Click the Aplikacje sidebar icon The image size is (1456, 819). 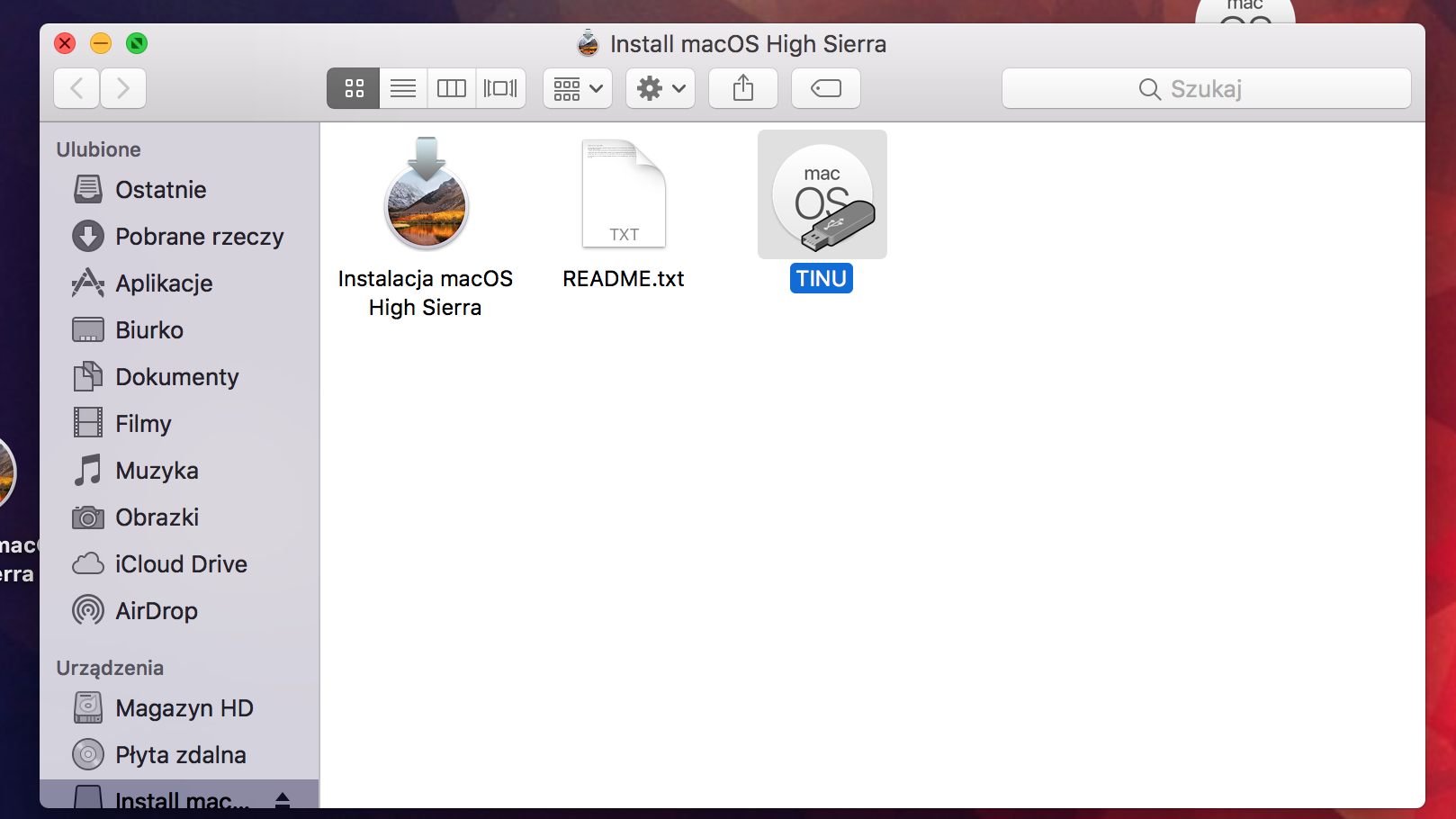pos(88,283)
